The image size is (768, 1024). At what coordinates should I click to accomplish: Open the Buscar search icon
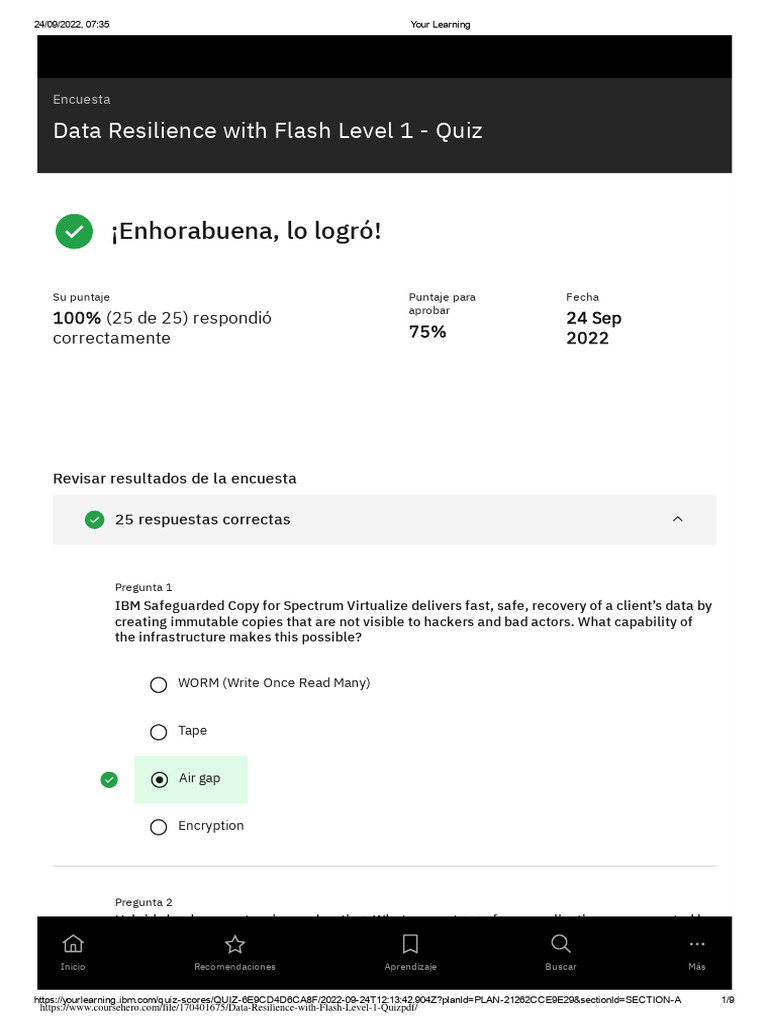click(560, 944)
